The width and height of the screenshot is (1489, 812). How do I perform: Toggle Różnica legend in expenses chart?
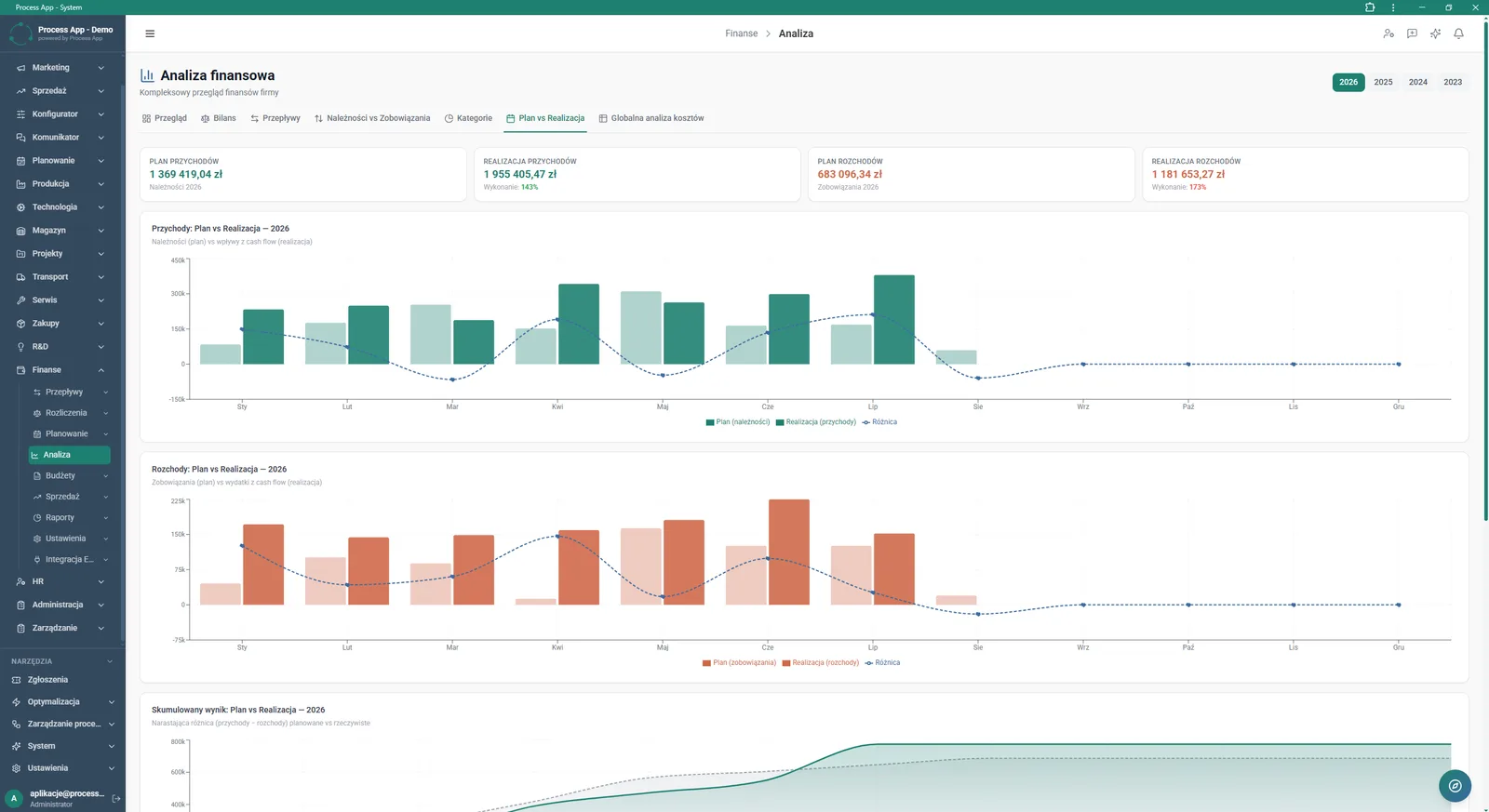882,663
